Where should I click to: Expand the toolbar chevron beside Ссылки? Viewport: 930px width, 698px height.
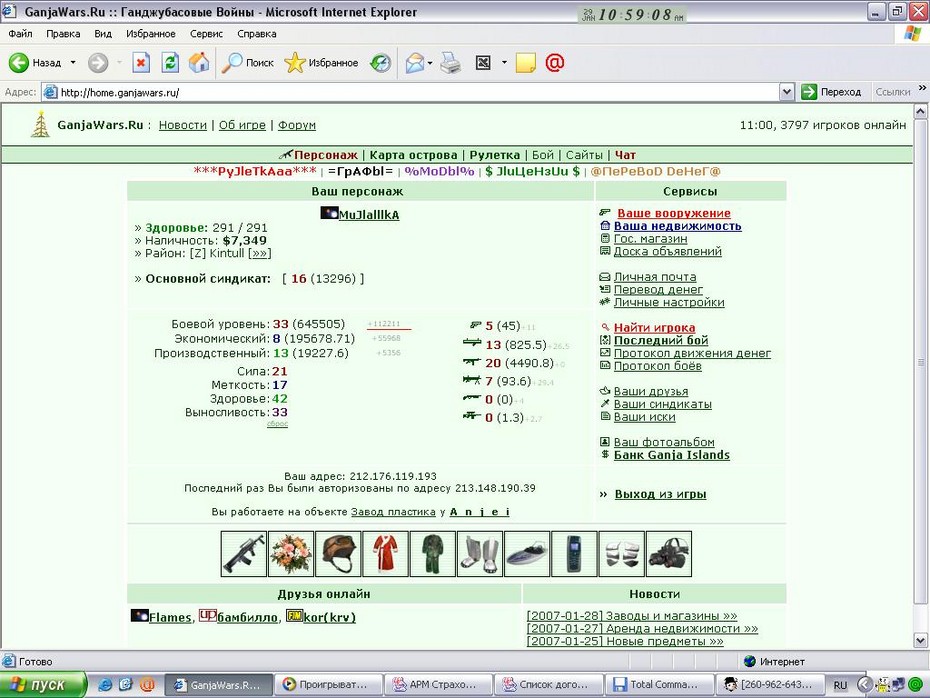click(x=922, y=88)
